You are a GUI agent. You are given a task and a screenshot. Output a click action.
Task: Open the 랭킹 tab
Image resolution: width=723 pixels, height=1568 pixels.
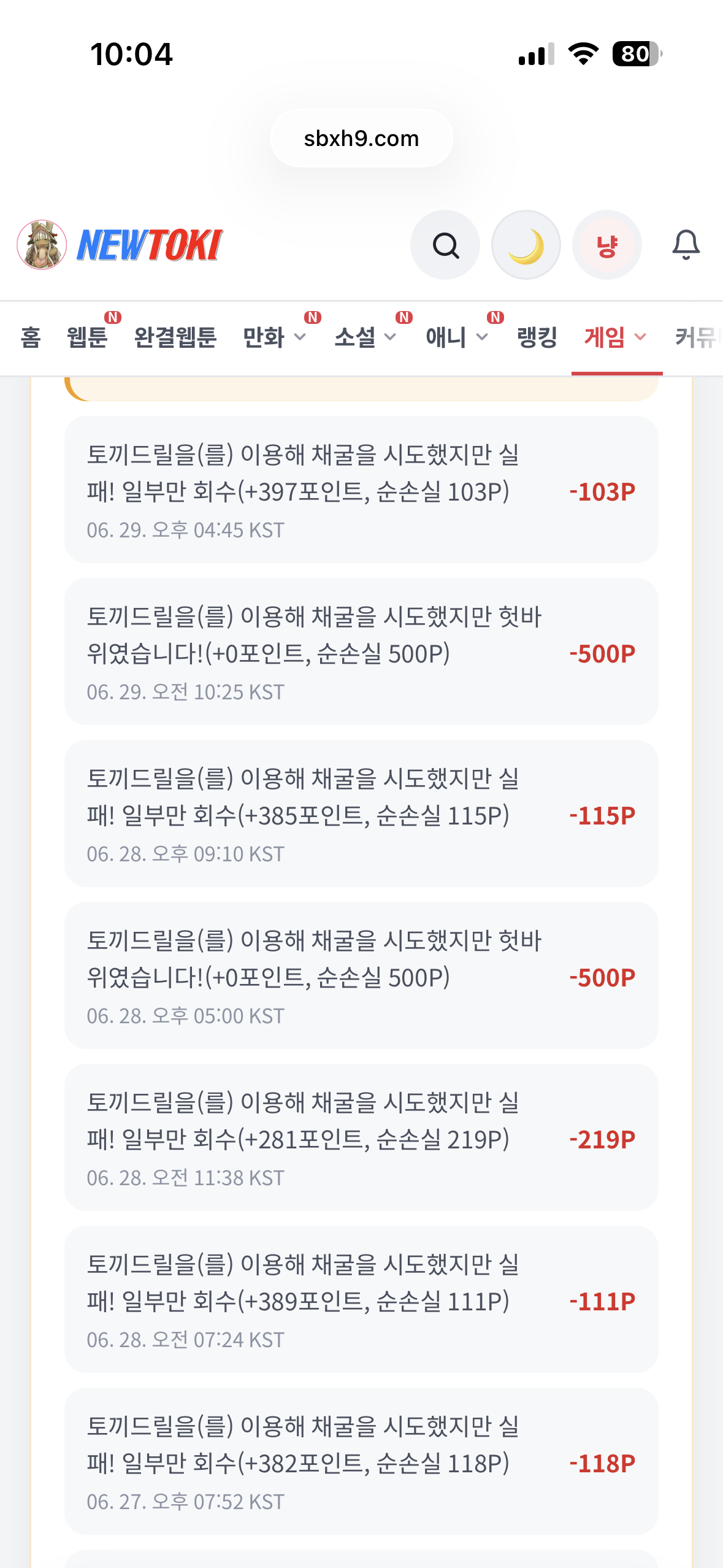pyautogui.click(x=537, y=337)
